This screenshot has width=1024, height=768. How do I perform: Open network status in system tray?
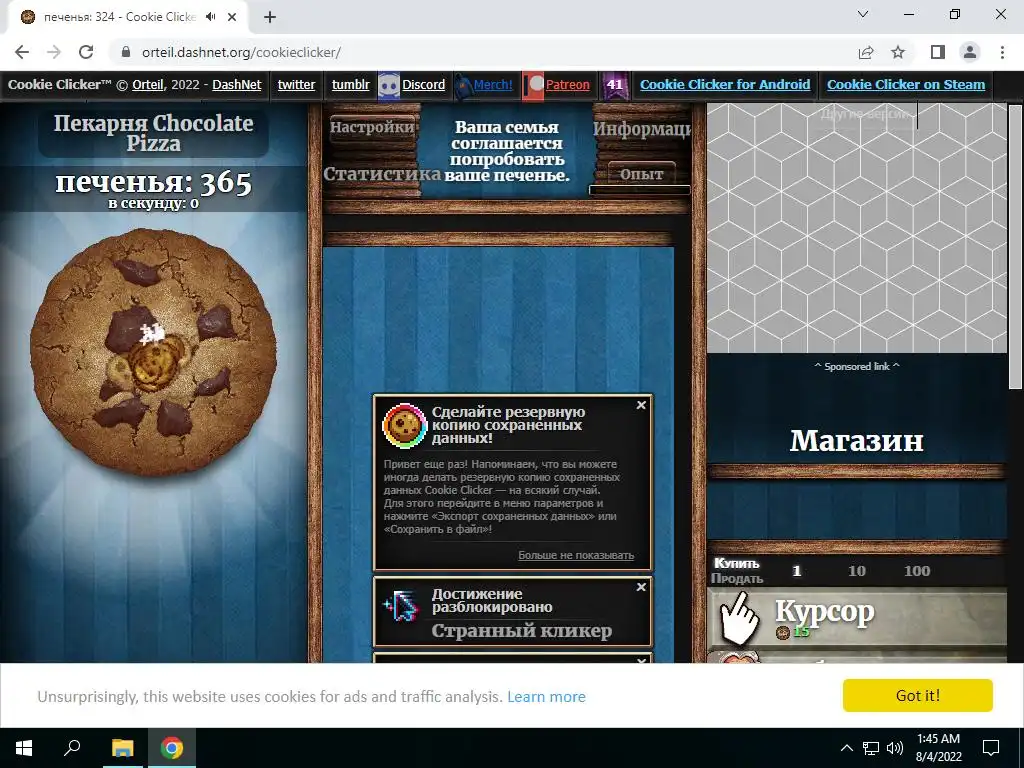pos(871,748)
